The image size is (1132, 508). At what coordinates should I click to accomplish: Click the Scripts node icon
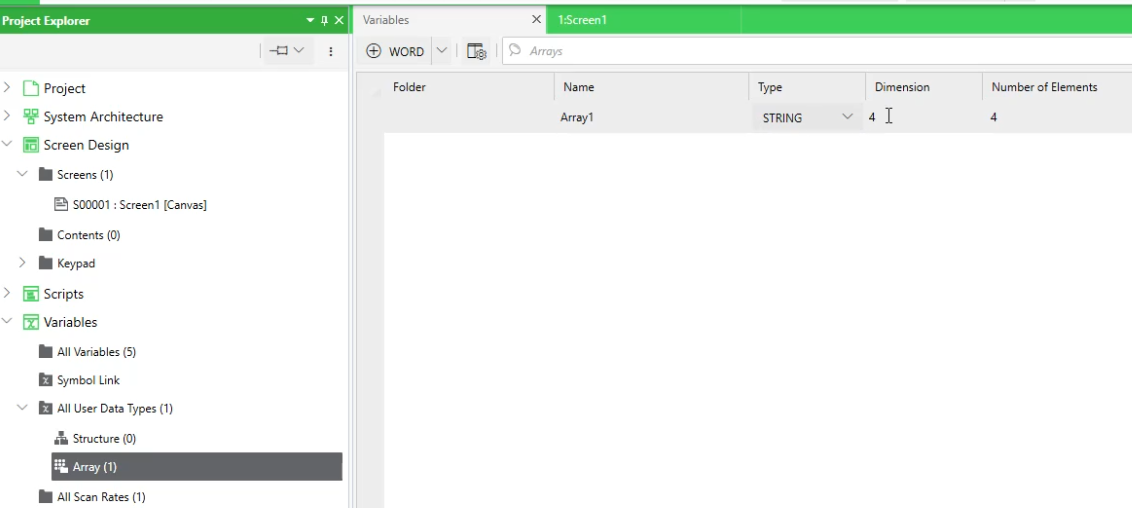click(30, 294)
